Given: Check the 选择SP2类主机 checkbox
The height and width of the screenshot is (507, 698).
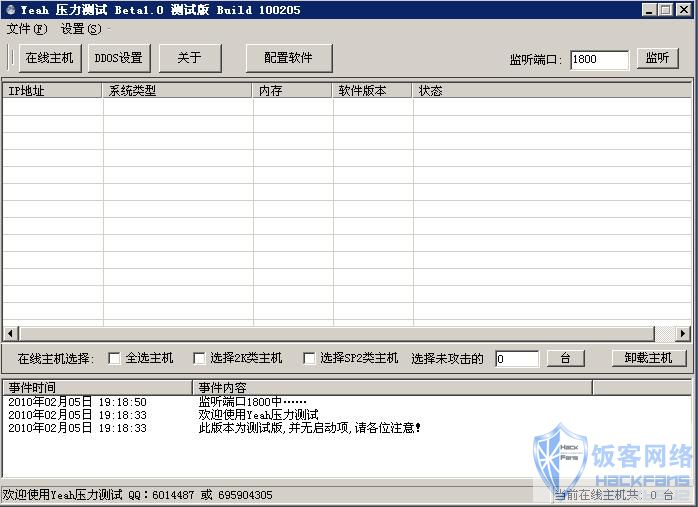Looking at the screenshot, I should point(309,358).
